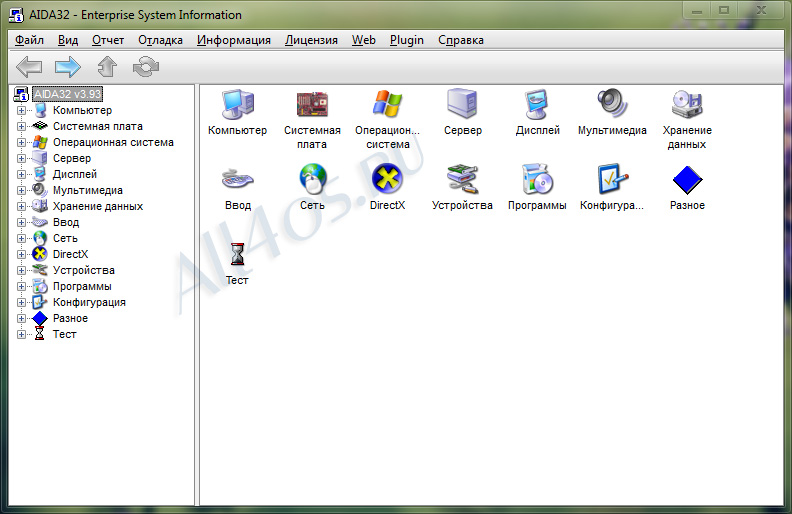Select Разное in the tree

(70, 318)
